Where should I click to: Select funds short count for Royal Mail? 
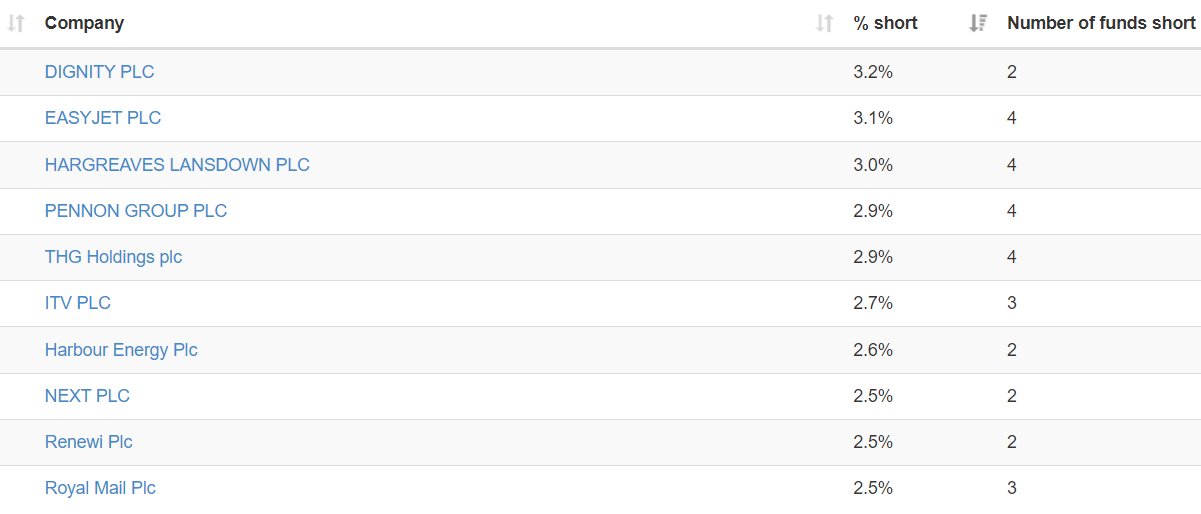pyautogui.click(x=1012, y=488)
